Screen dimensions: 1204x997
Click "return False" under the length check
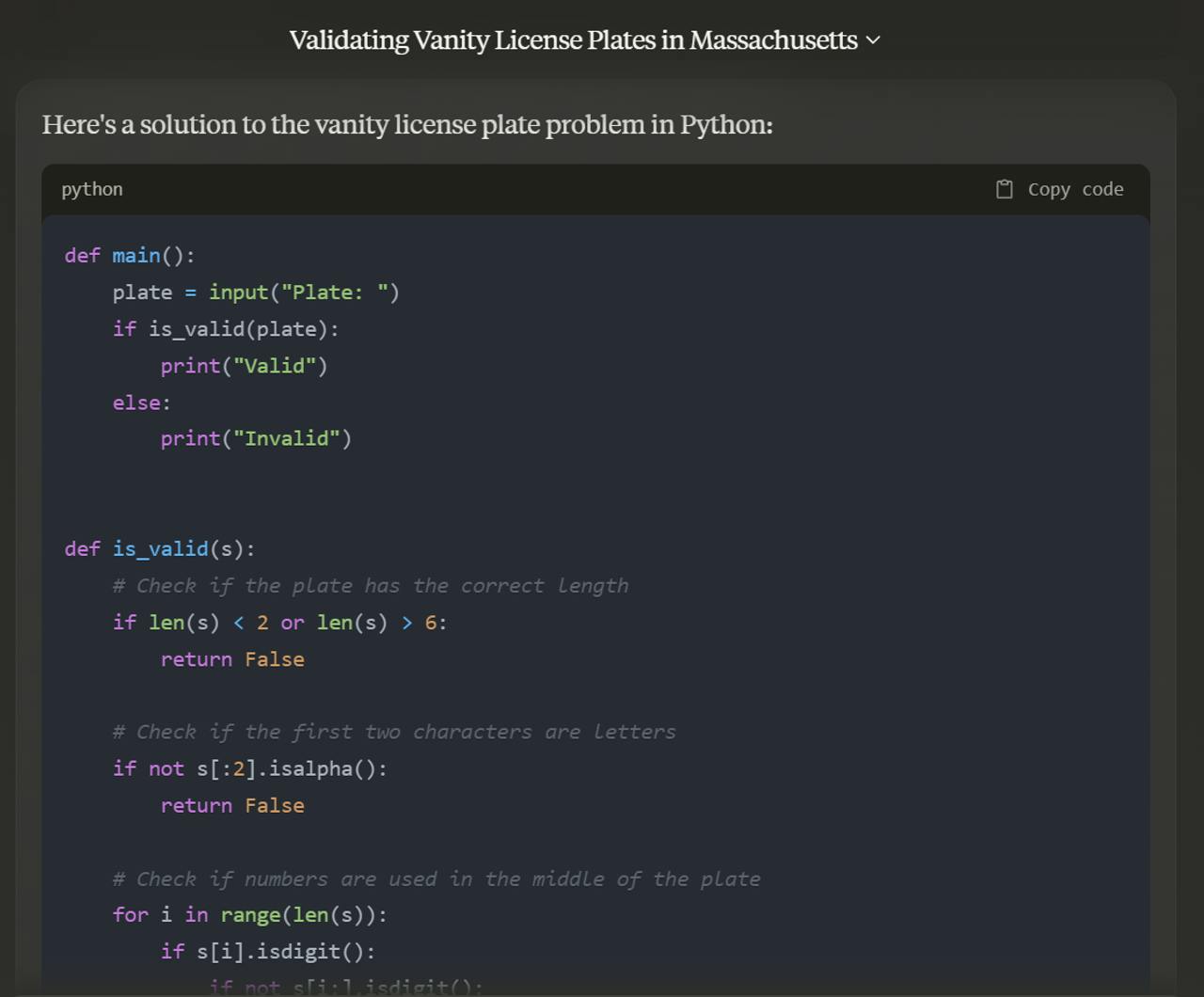point(232,659)
